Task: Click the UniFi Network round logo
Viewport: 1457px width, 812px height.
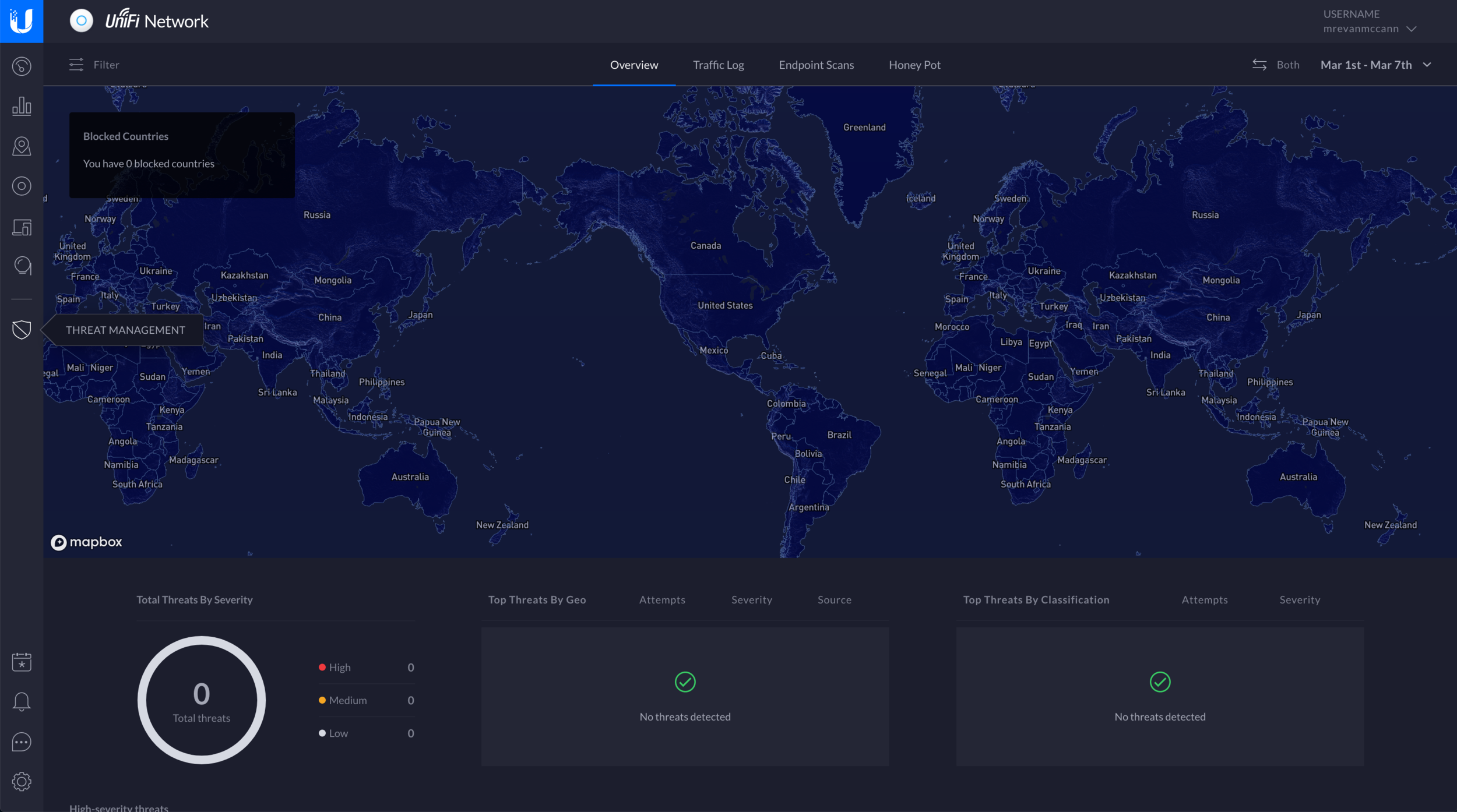Action: pyautogui.click(x=82, y=21)
